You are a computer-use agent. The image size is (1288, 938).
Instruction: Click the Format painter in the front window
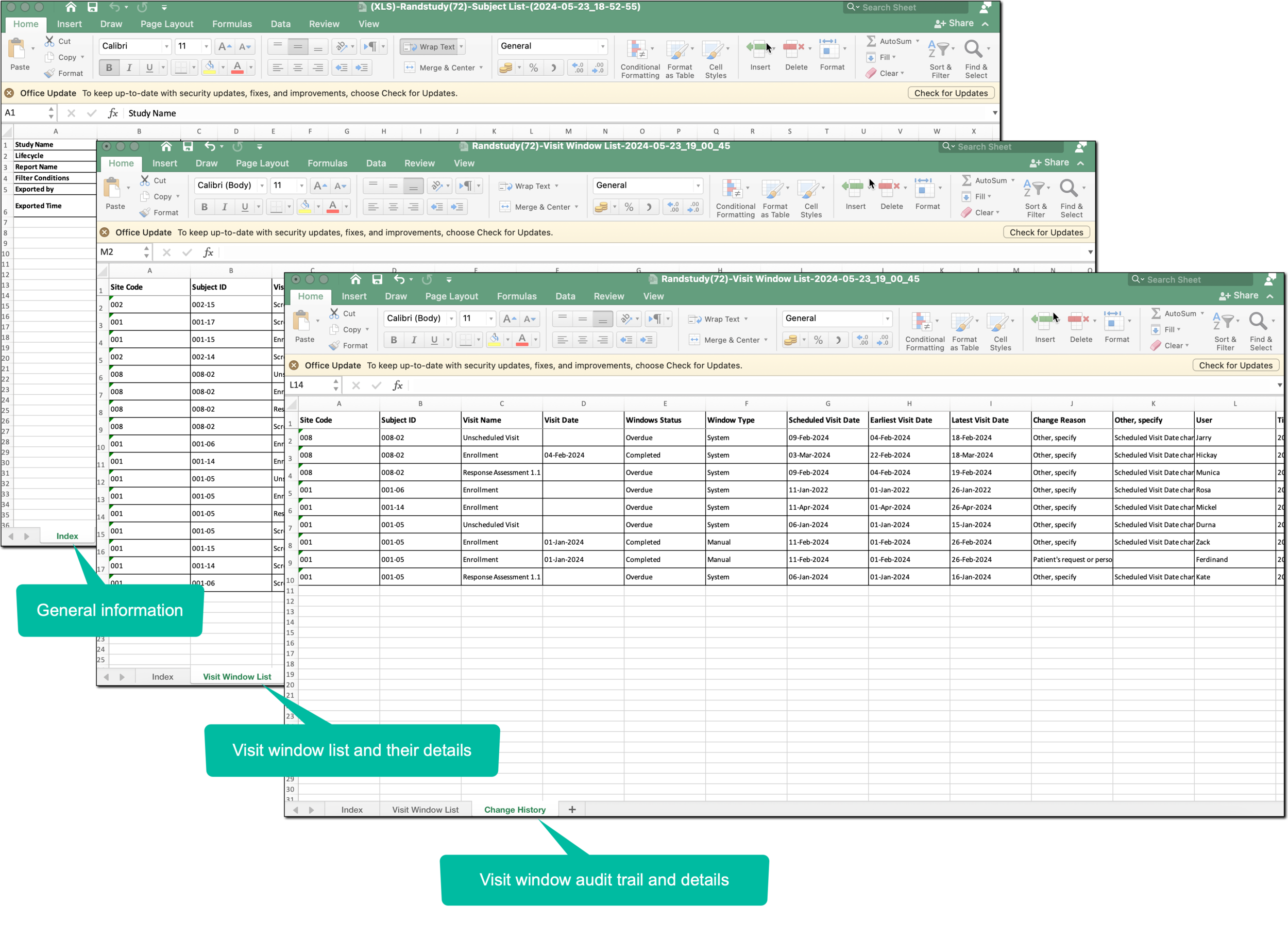pyautogui.click(x=348, y=345)
